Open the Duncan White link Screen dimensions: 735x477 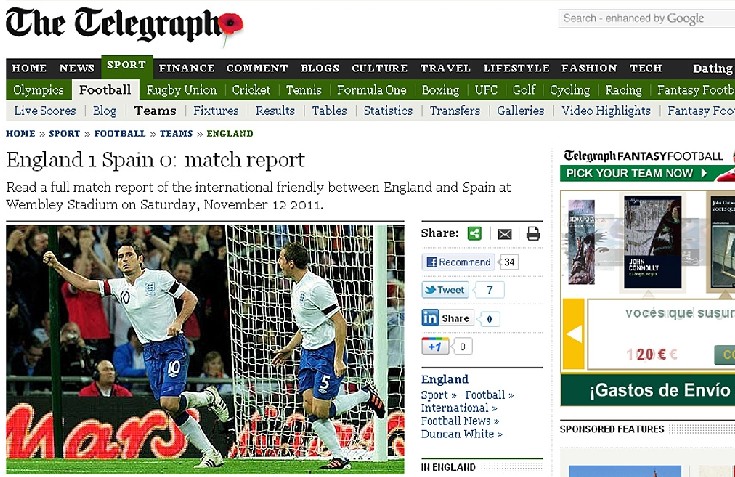[x=461, y=434]
